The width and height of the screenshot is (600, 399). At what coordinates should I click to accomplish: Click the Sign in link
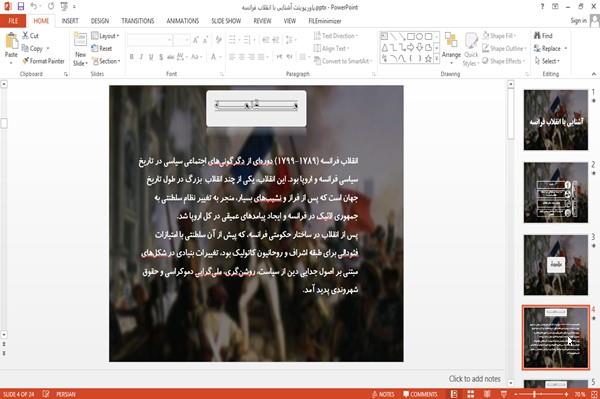(578, 21)
